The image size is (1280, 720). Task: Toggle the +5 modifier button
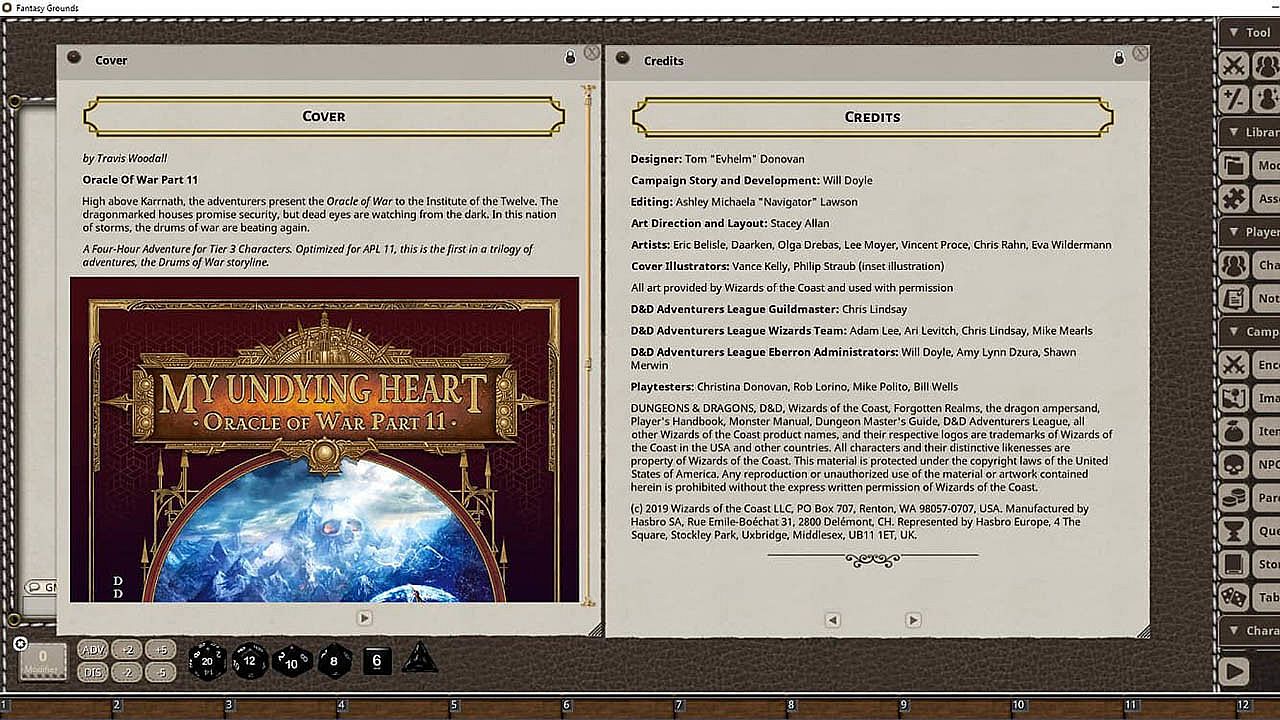coord(161,650)
